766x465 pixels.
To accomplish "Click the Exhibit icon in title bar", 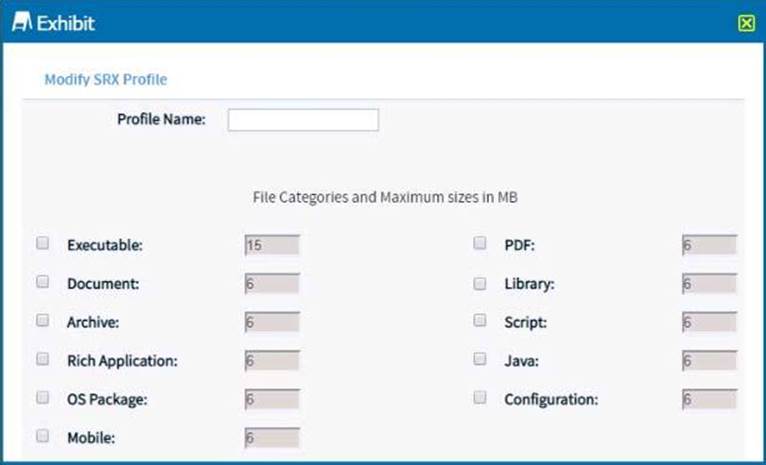I will tap(19, 23).
